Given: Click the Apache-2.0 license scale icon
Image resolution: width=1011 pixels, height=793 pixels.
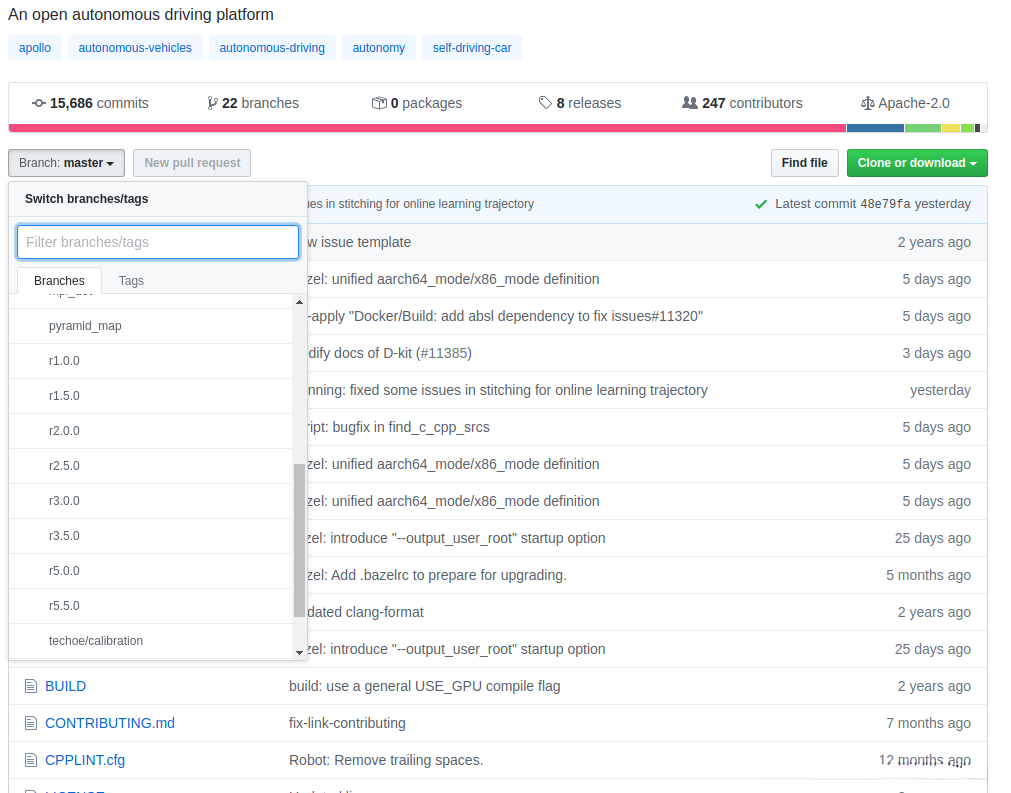Looking at the screenshot, I should tap(867, 103).
